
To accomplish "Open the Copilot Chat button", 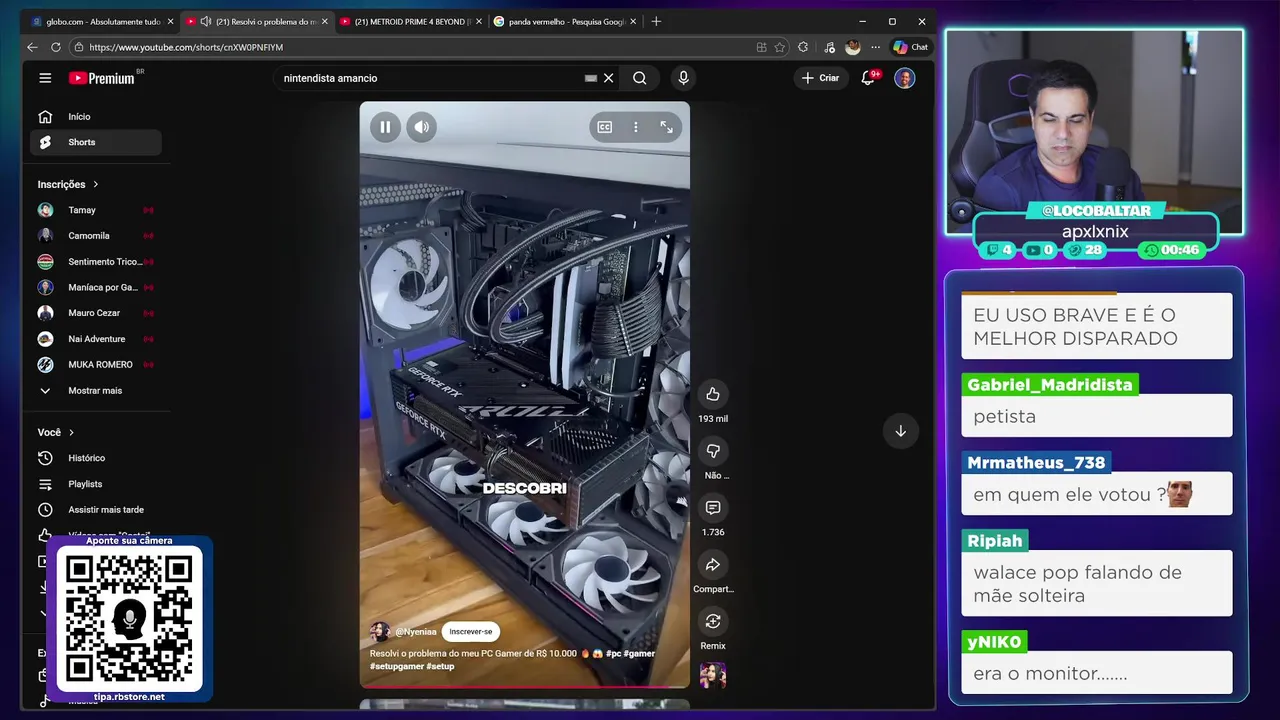I will 911,47.
